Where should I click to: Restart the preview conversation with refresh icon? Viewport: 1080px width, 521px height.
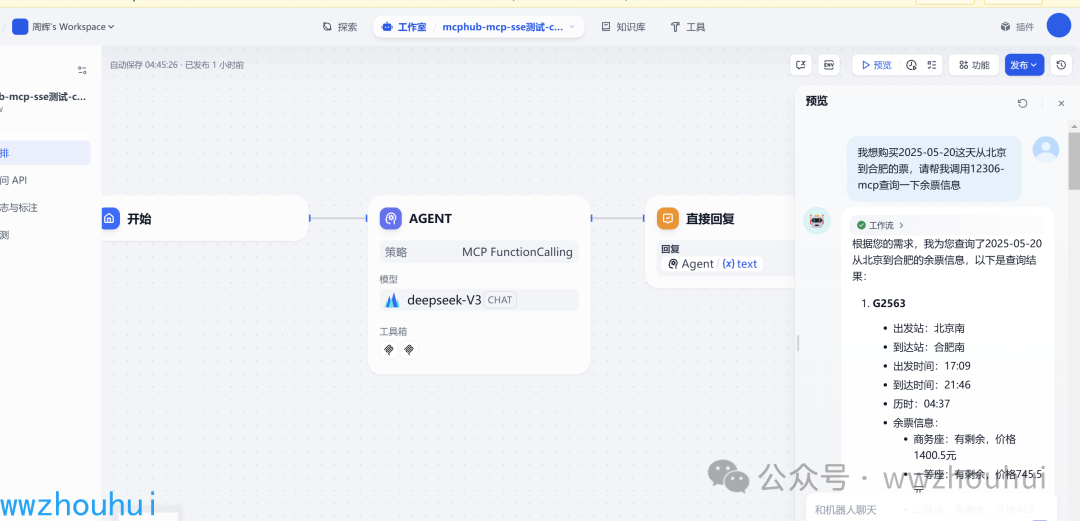pyautogui.click(x=1023, y=103)
